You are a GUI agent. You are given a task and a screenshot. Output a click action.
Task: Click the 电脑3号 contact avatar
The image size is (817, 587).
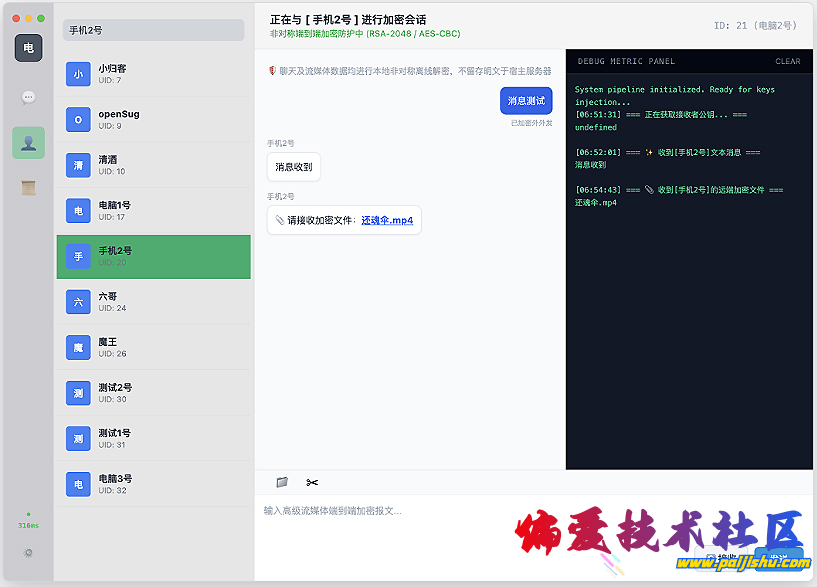(78, 484)
